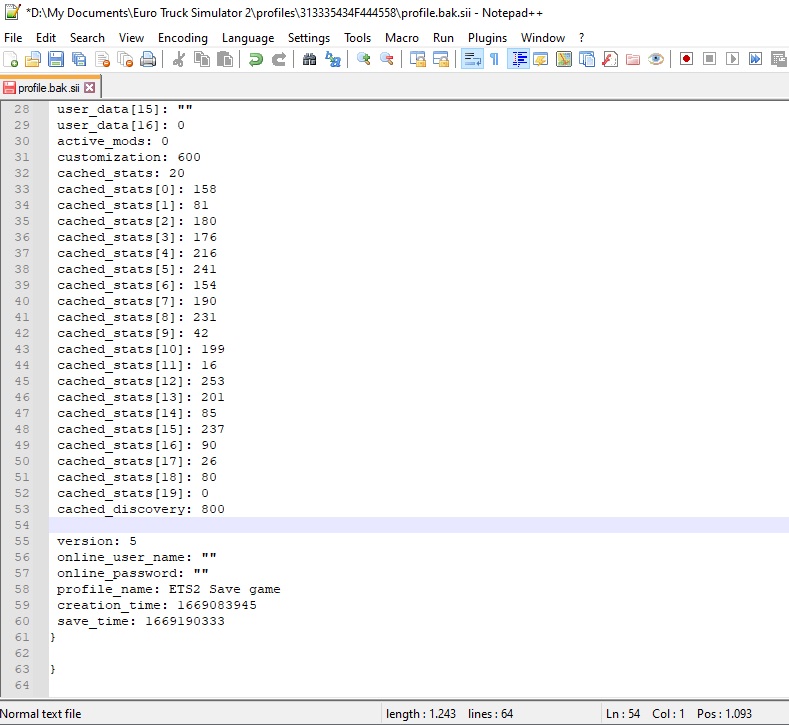Screen dimensions: 789x725
Task: Open the View menu
Action: (131, 38)
